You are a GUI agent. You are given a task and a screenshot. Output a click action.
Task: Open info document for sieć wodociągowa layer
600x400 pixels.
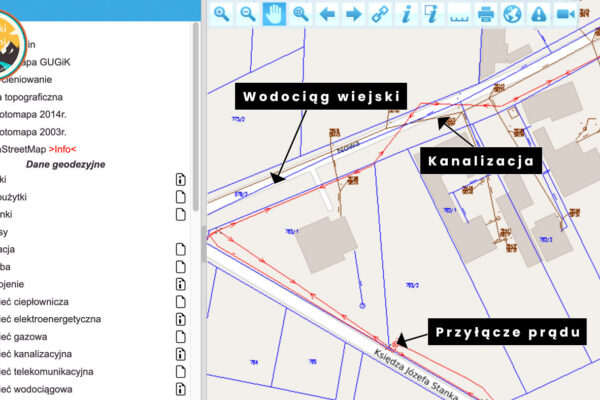[x=181, y=389]
